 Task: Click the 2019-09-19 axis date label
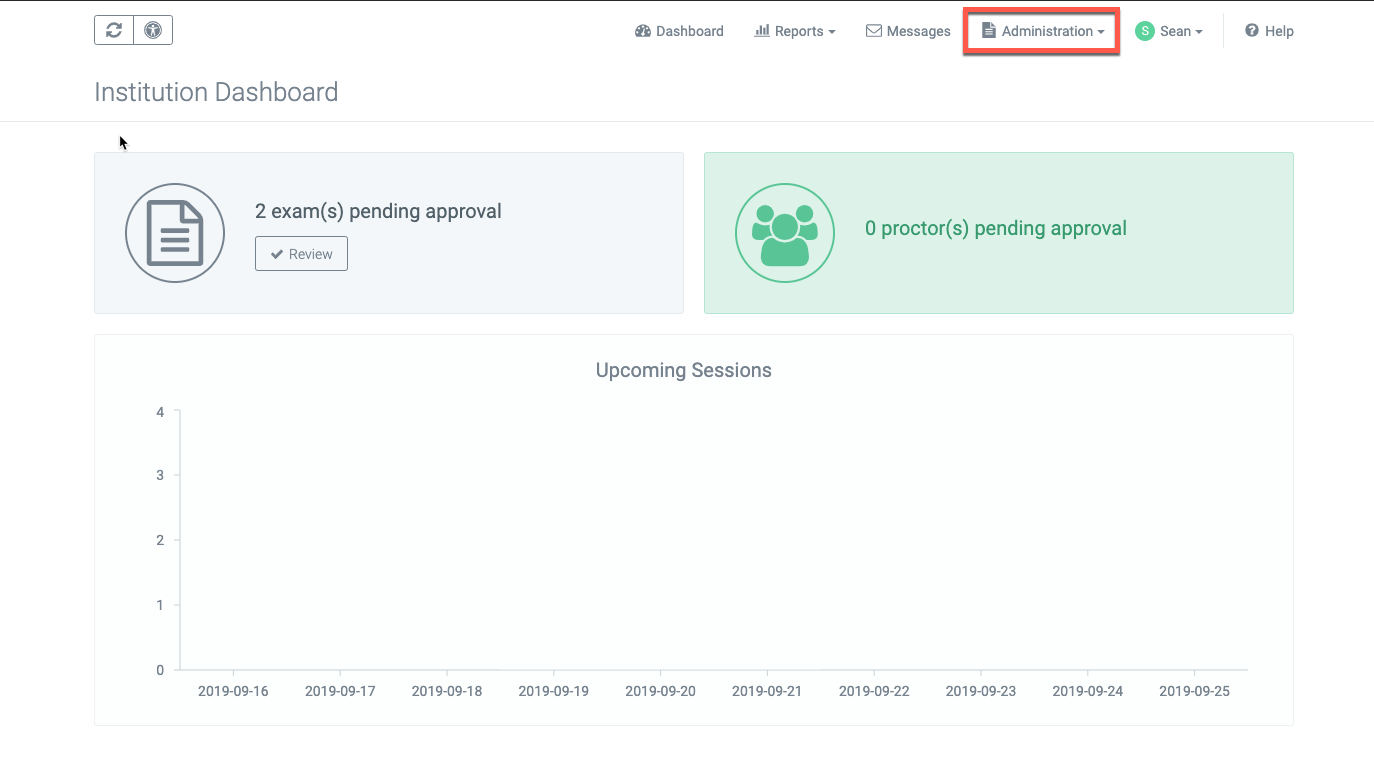[554, 691]
